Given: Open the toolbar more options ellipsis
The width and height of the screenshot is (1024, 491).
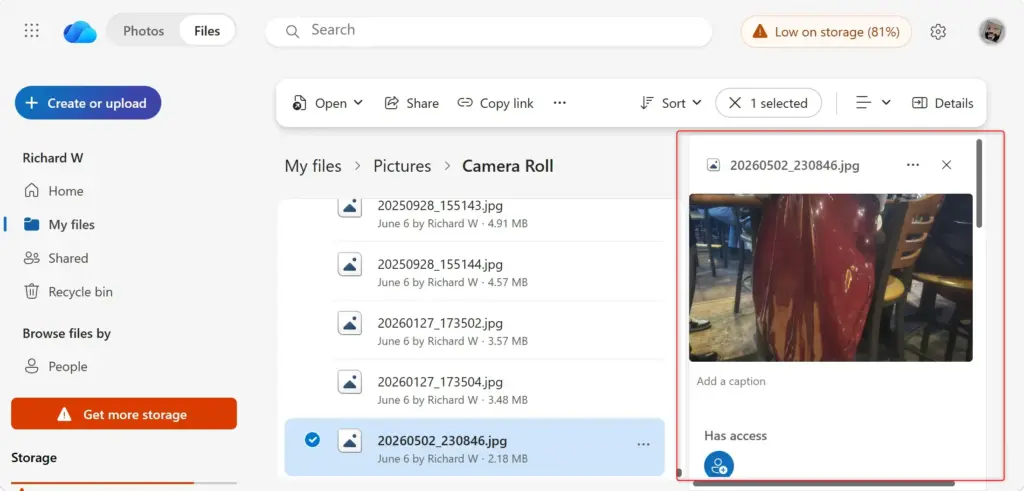Looking at the screenshot, I should click(560, 103).
